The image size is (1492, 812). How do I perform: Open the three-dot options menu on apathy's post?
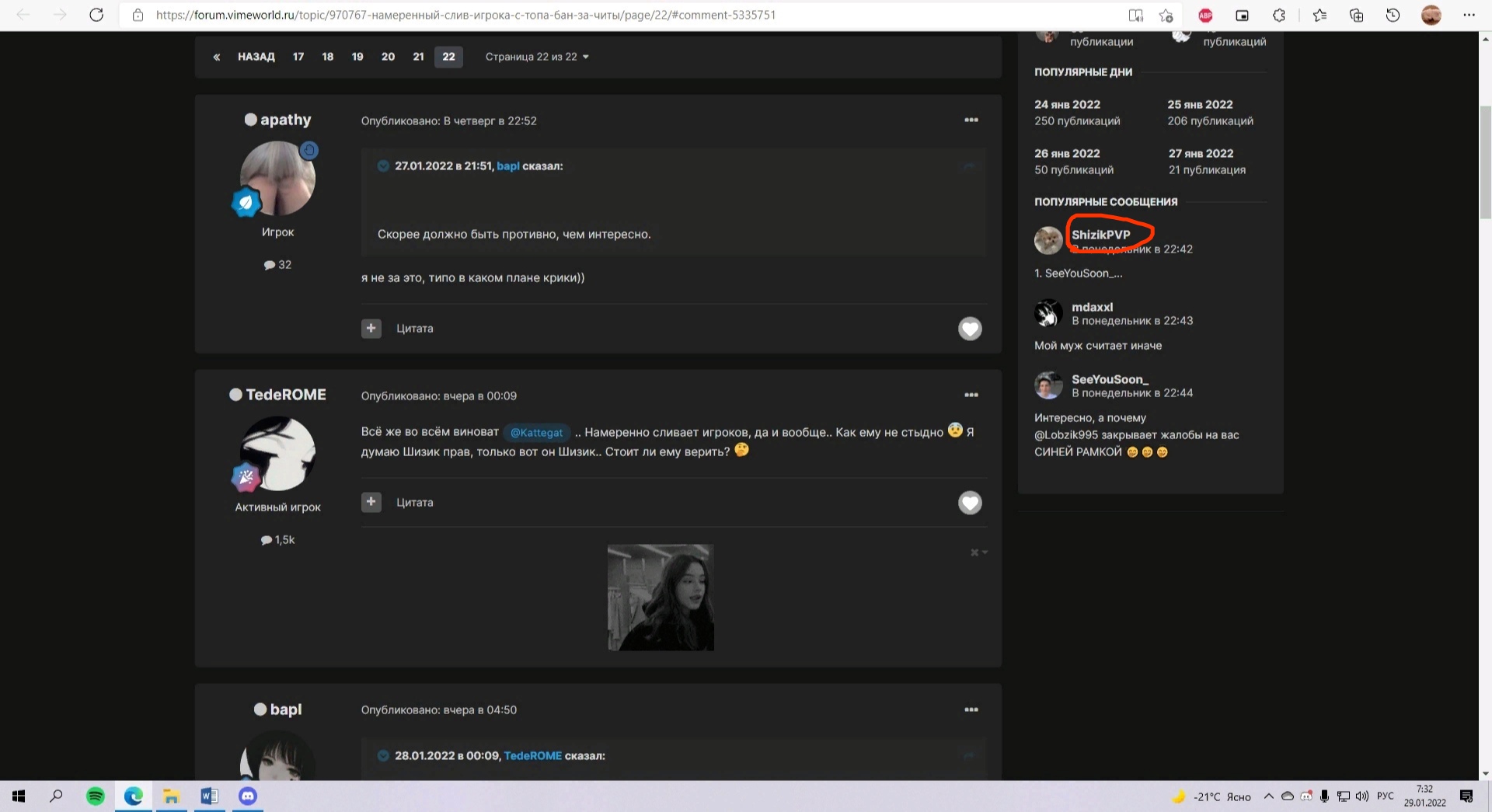coord(971,120)
